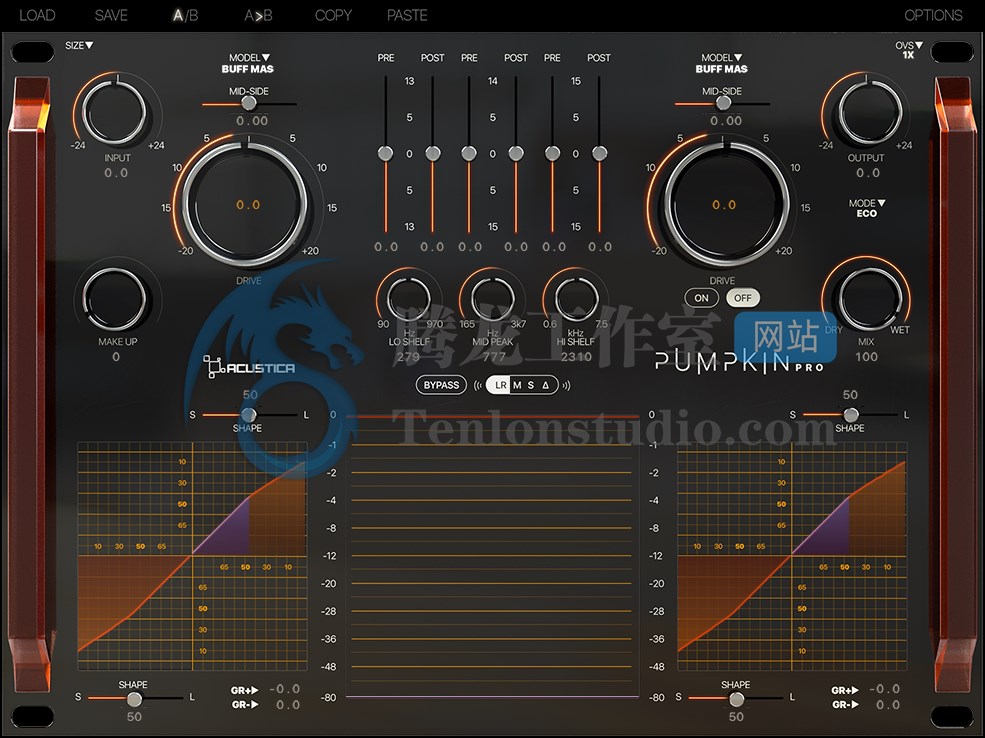The image size is (985, 738).
Task: Select M (mid) monitoring mode
Action: coord(517,385)
